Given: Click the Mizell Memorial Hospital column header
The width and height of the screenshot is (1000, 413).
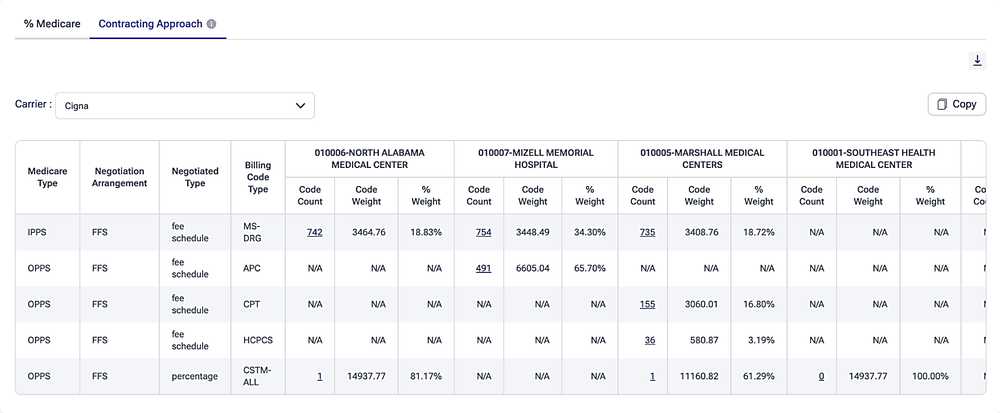Looking at the screenshot, I should [x=536, y=159].
